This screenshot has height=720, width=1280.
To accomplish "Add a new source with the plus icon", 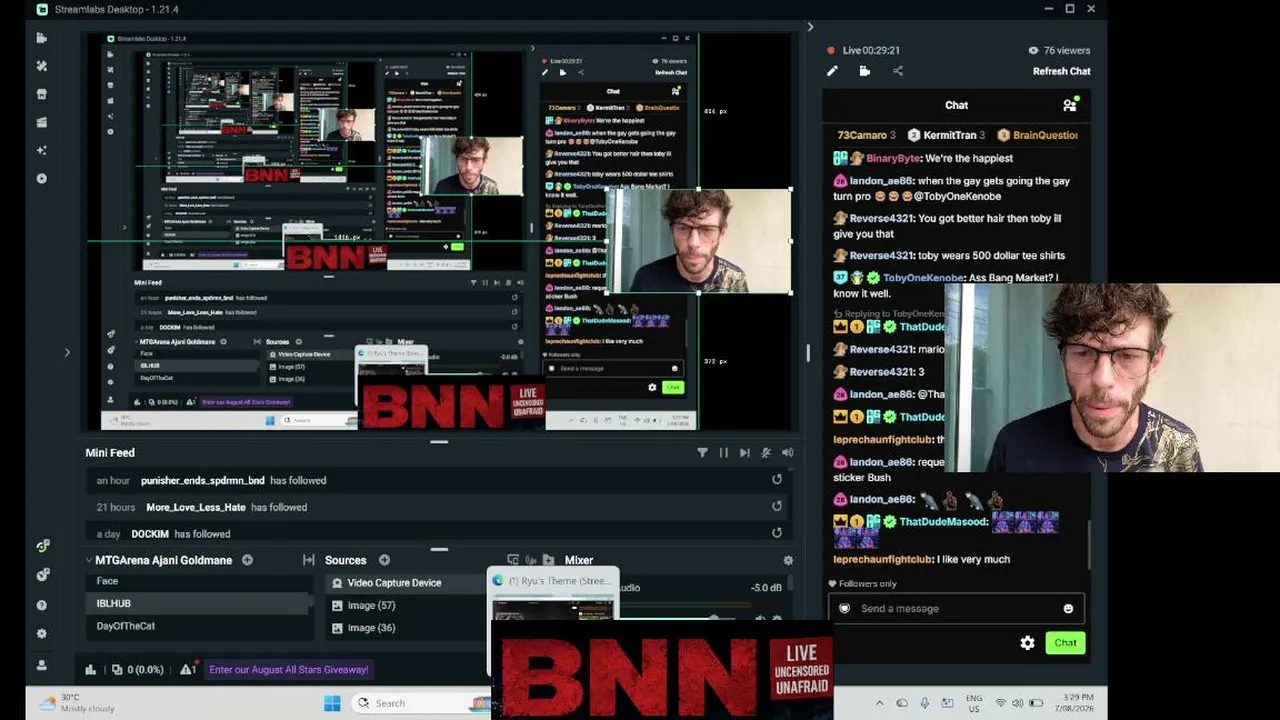I will (x=384, y=560).
